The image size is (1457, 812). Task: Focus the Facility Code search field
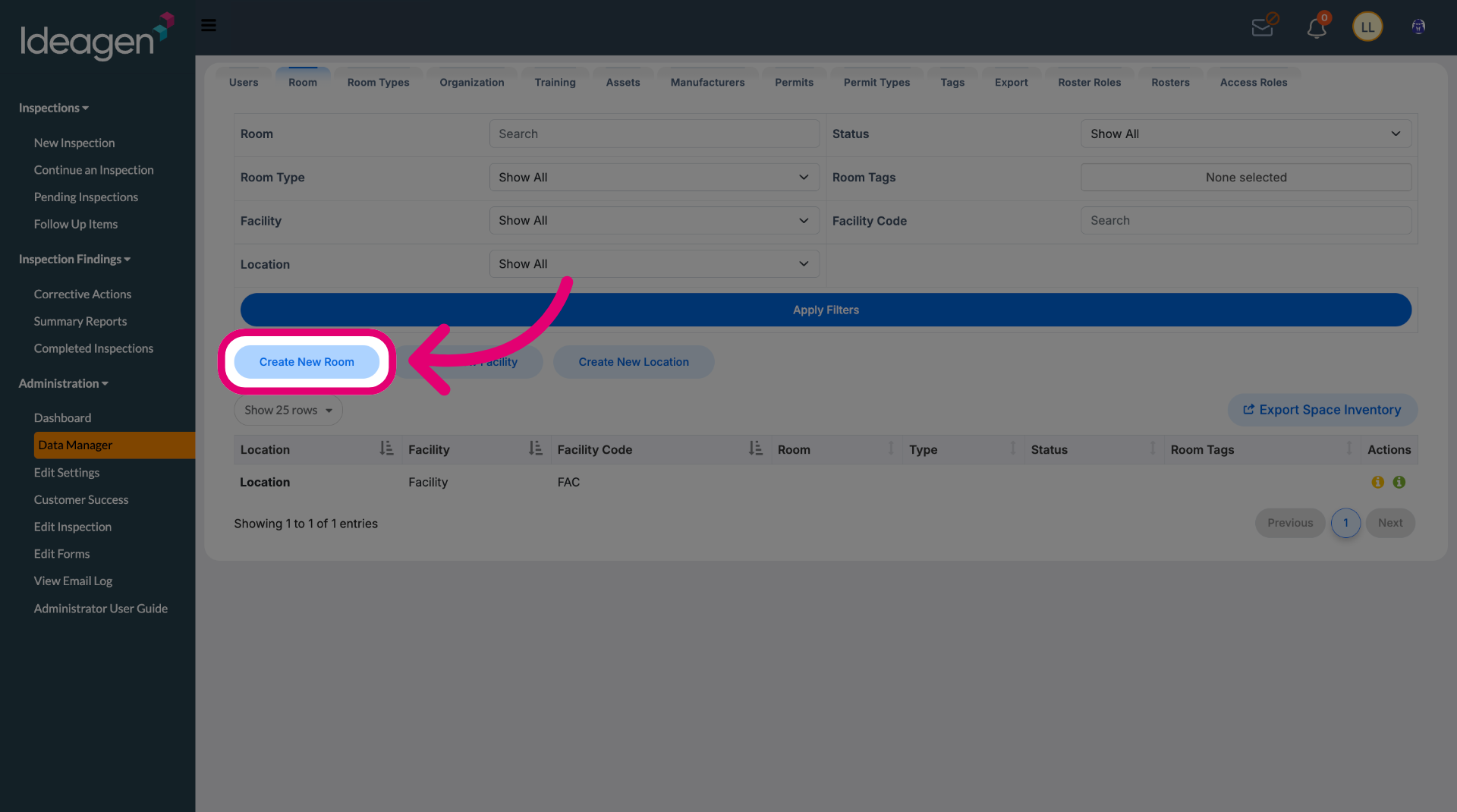[1246, 220]
